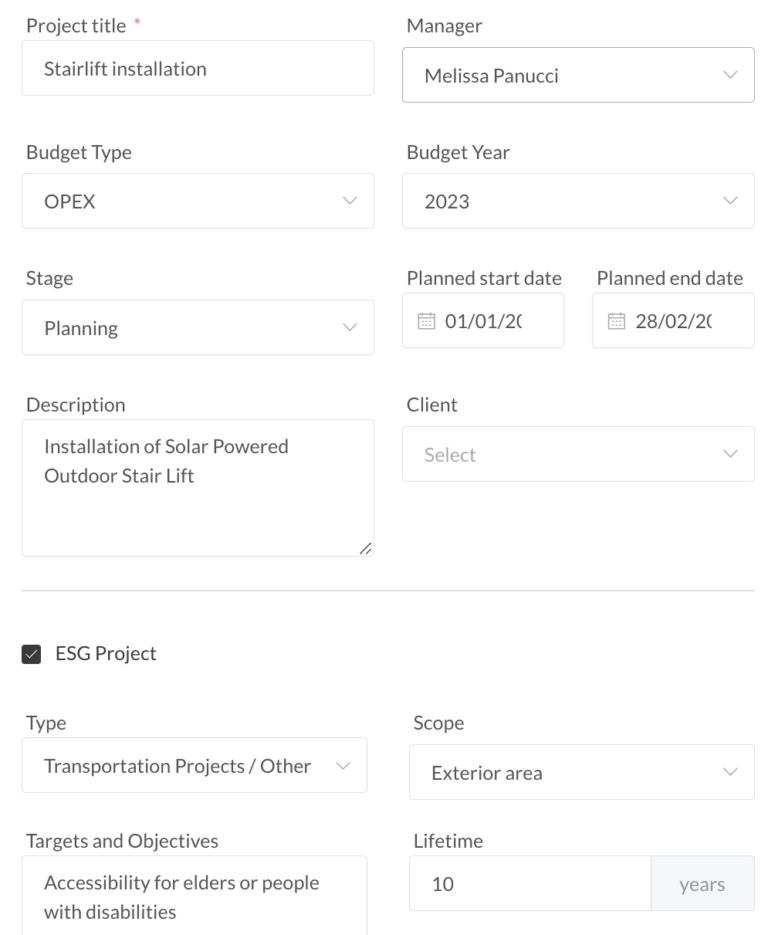The width and height of the screenshot is (768, 935).
Task: Expand the Stage Planning dropdown
Action: 348,328
